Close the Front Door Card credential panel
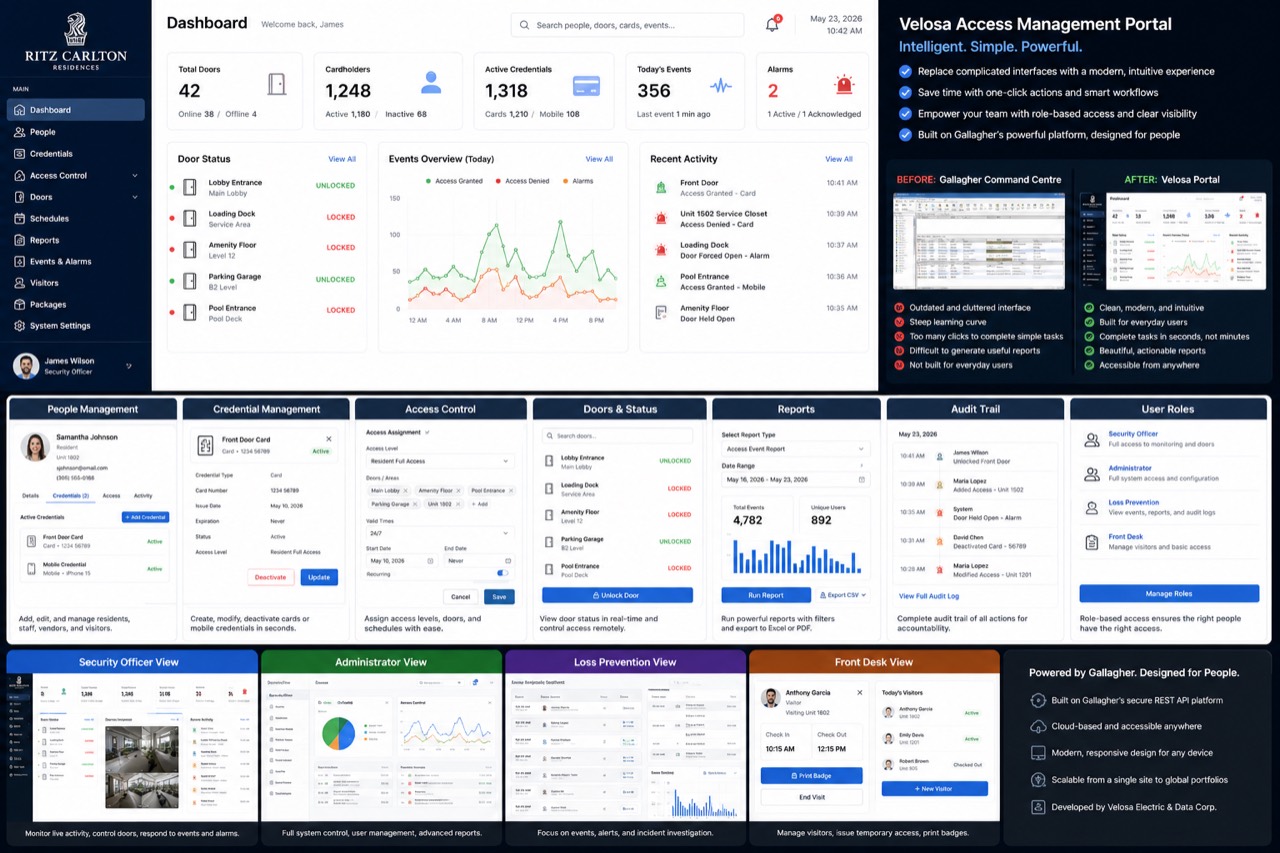The image size is (1280, 853). 329,439
